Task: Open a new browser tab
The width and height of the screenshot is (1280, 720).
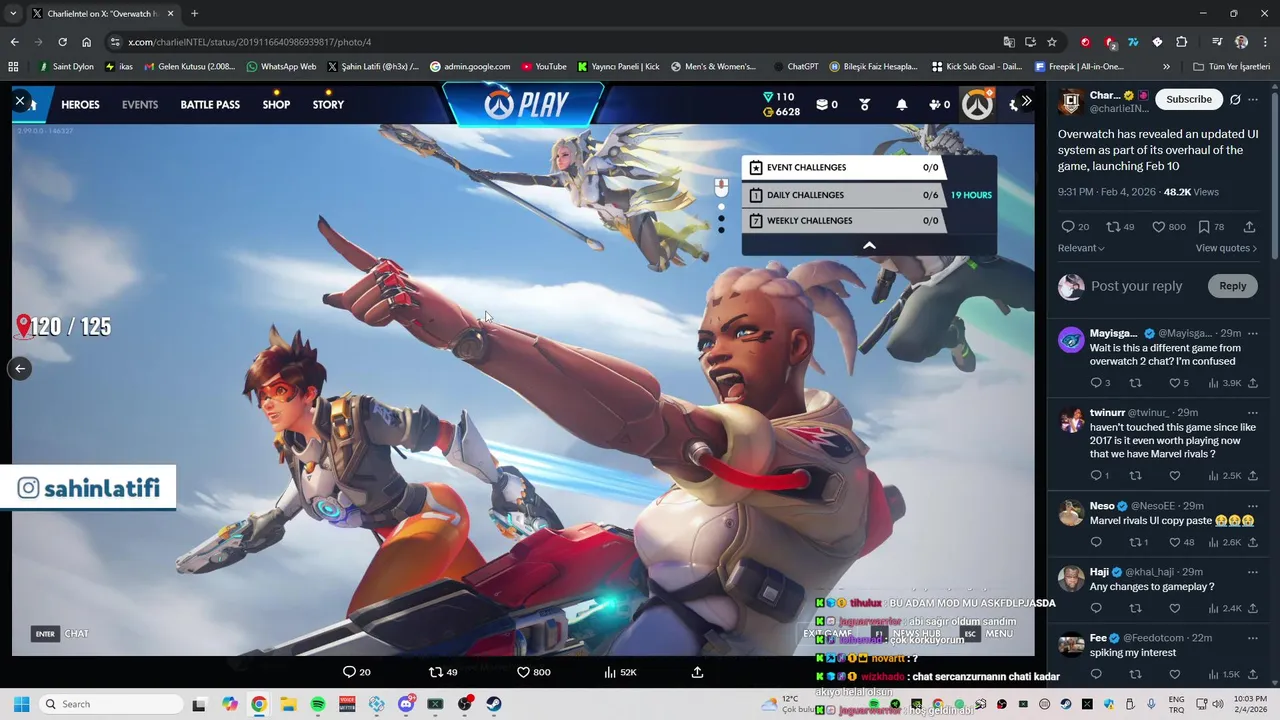Action: click(194, 14)
